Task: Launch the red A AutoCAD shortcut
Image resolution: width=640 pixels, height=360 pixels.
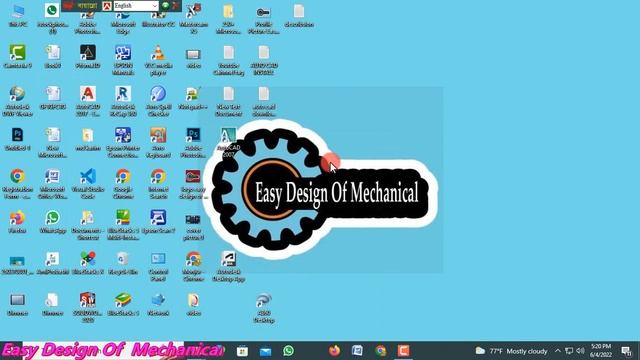Action: pos(88,101)
